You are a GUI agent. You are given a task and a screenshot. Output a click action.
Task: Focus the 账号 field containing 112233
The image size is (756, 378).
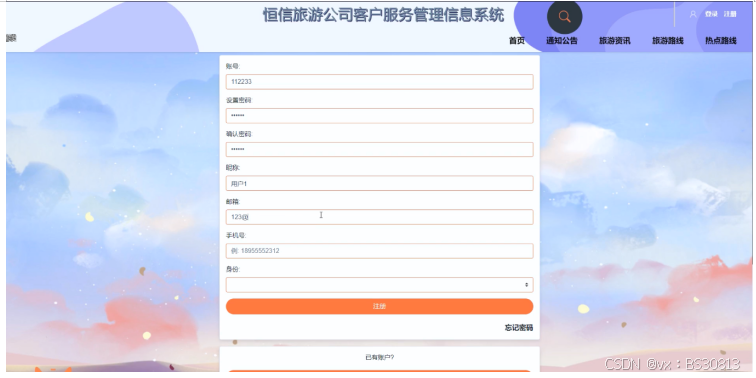[x=379, y=82]
